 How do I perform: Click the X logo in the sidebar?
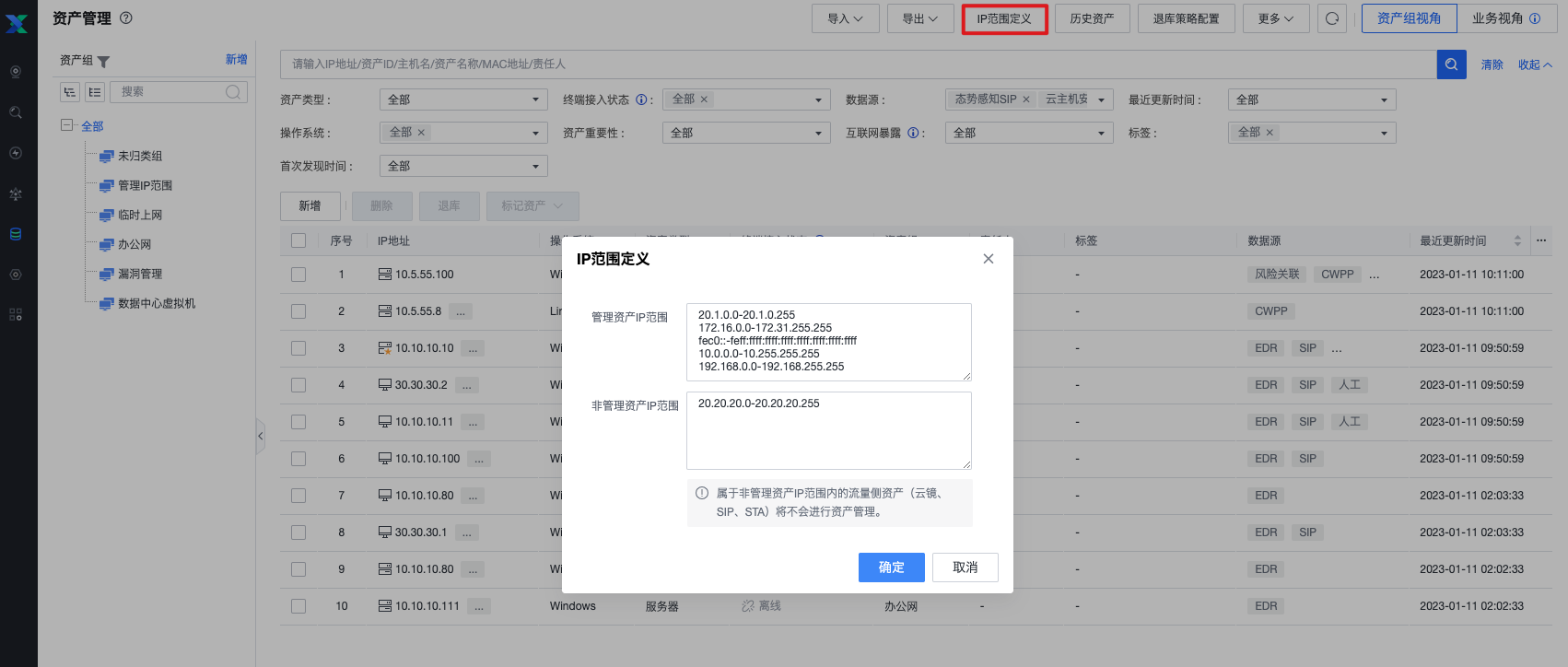point(17,22)
